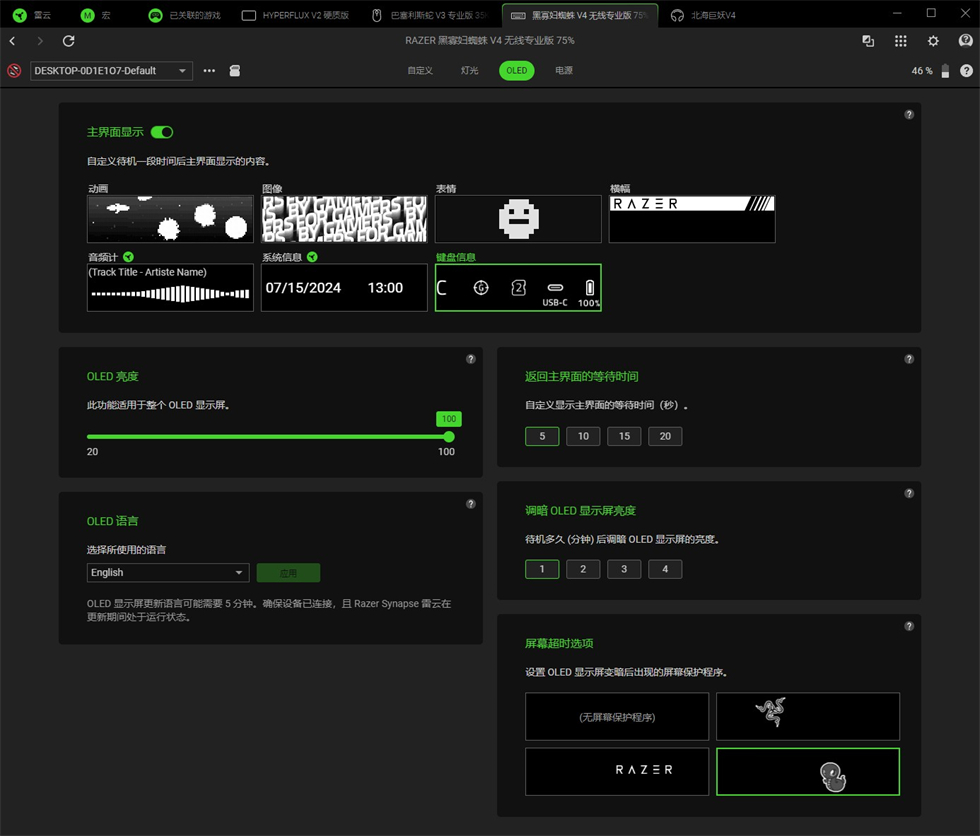Select the 表情 emoji face thumbnail
980x836 pixels.
point(518,219)
